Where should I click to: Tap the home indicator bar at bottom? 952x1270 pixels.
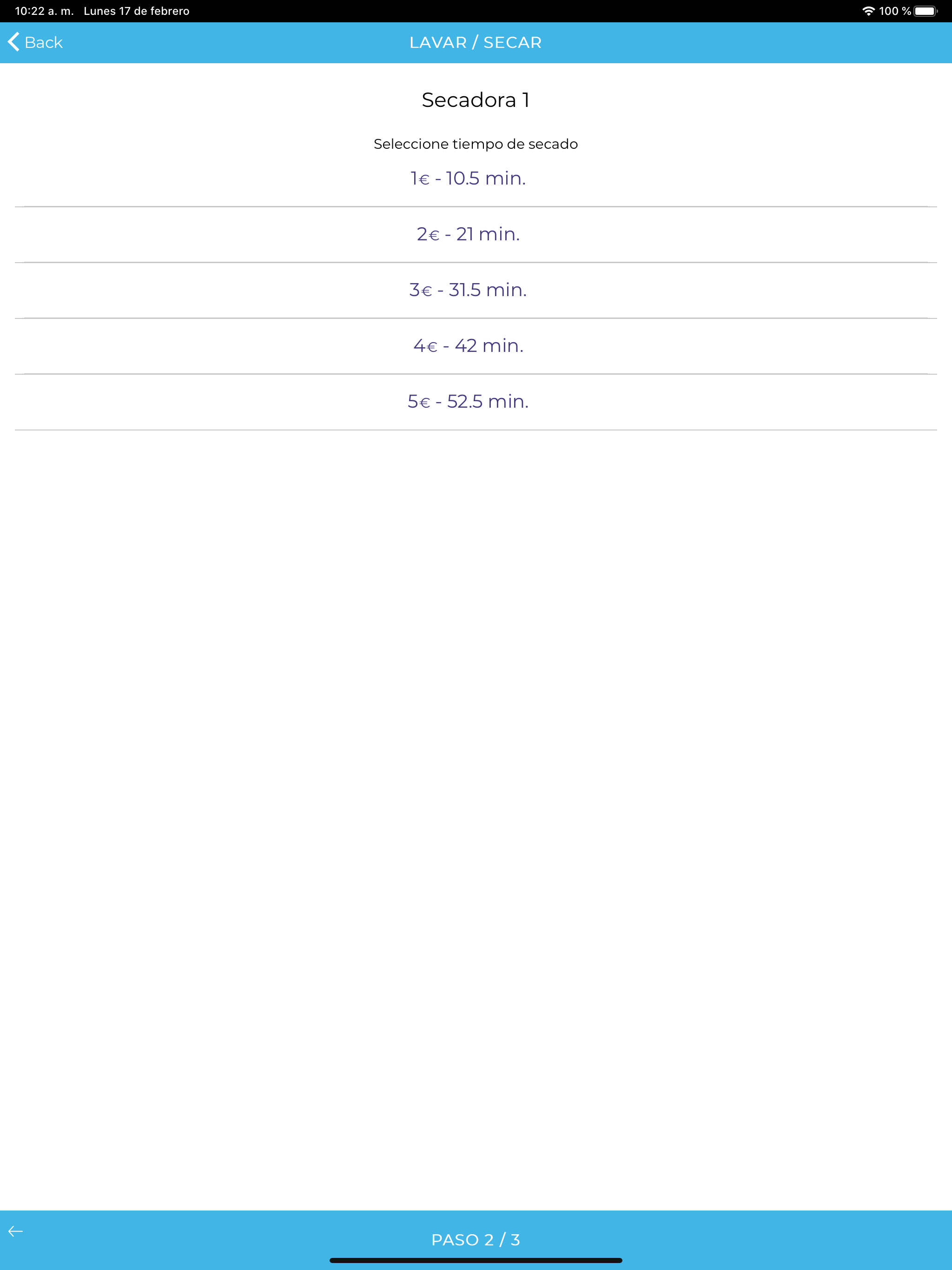[x=476, y=1260]
